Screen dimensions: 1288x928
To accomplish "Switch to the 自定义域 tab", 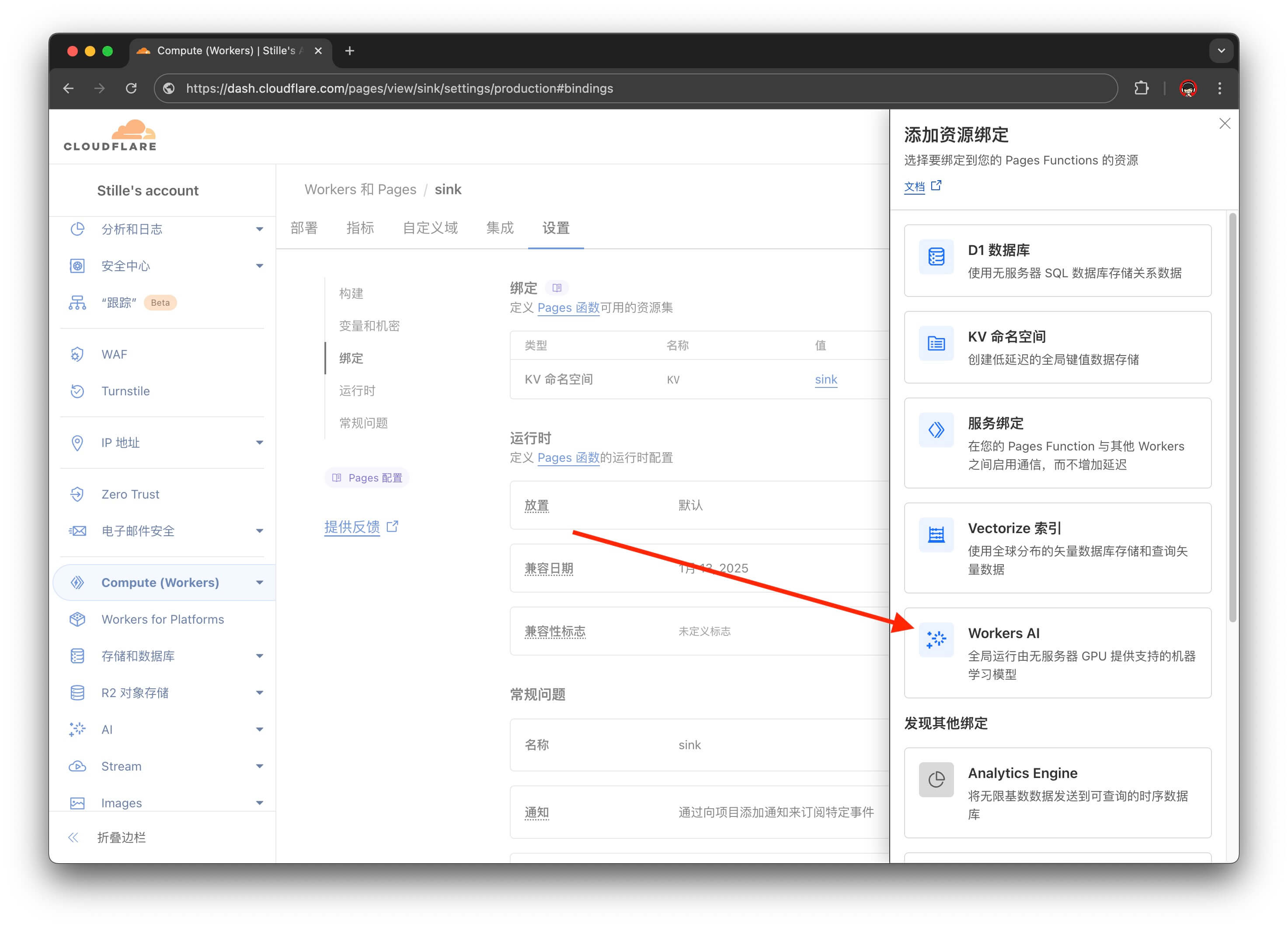I will click(430, 228).
